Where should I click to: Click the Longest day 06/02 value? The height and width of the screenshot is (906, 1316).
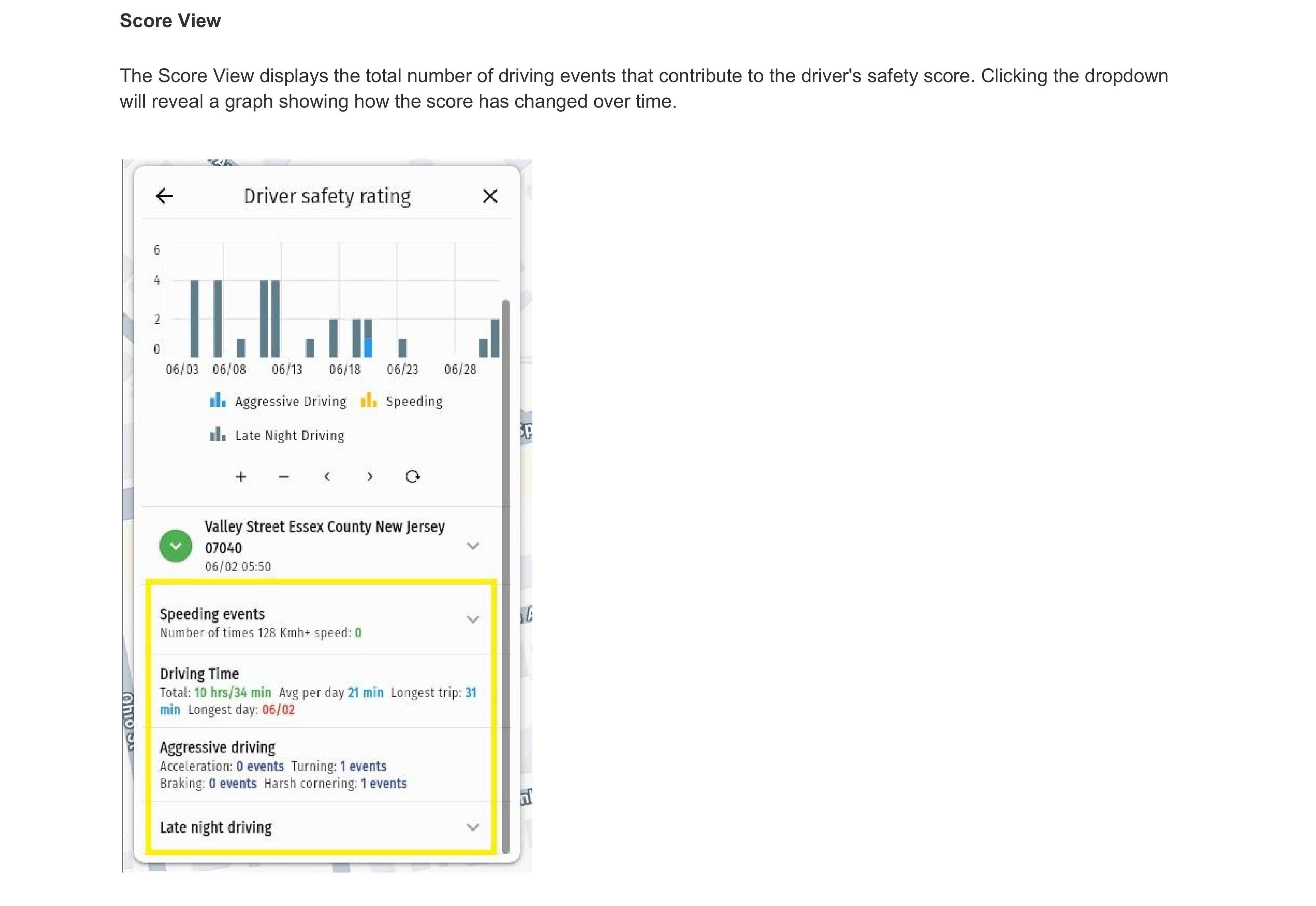point(278,710)
